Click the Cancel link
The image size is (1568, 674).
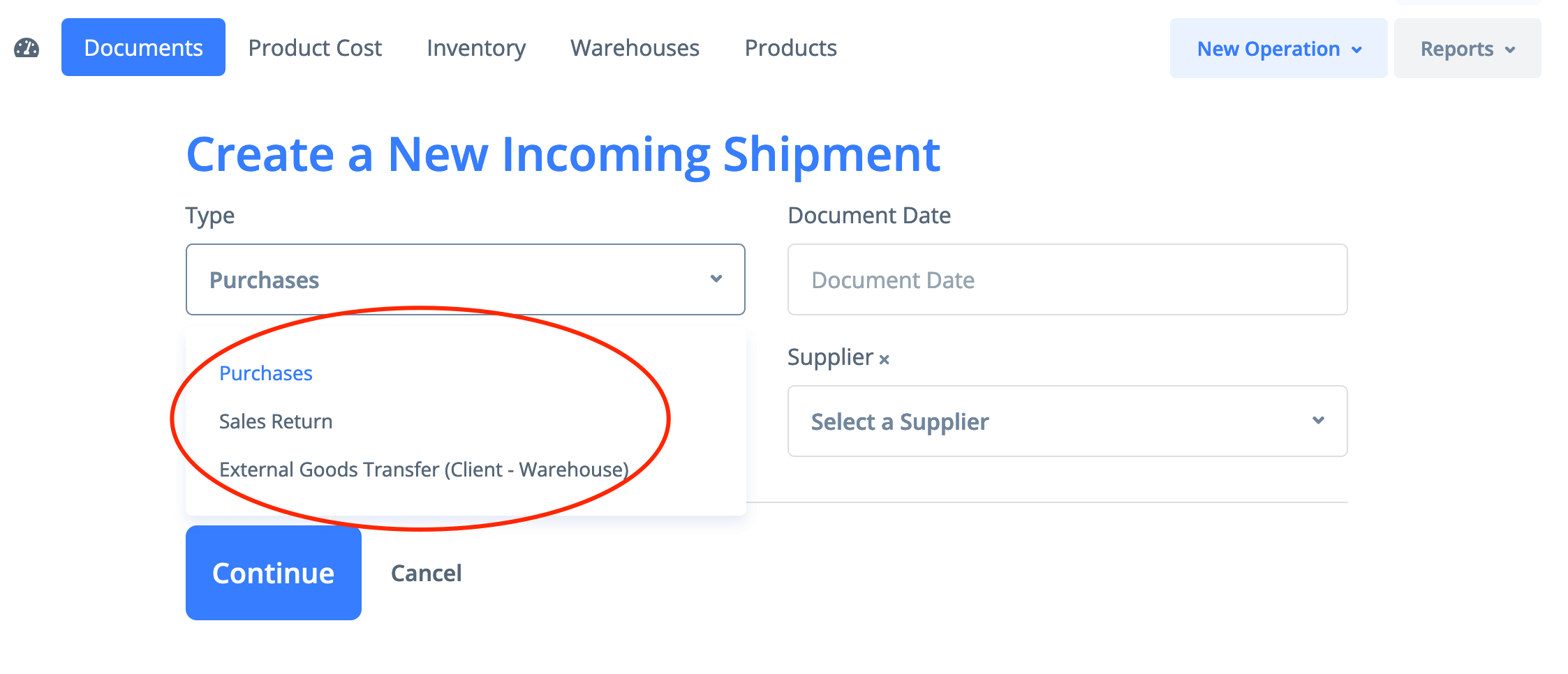(426, 573)
